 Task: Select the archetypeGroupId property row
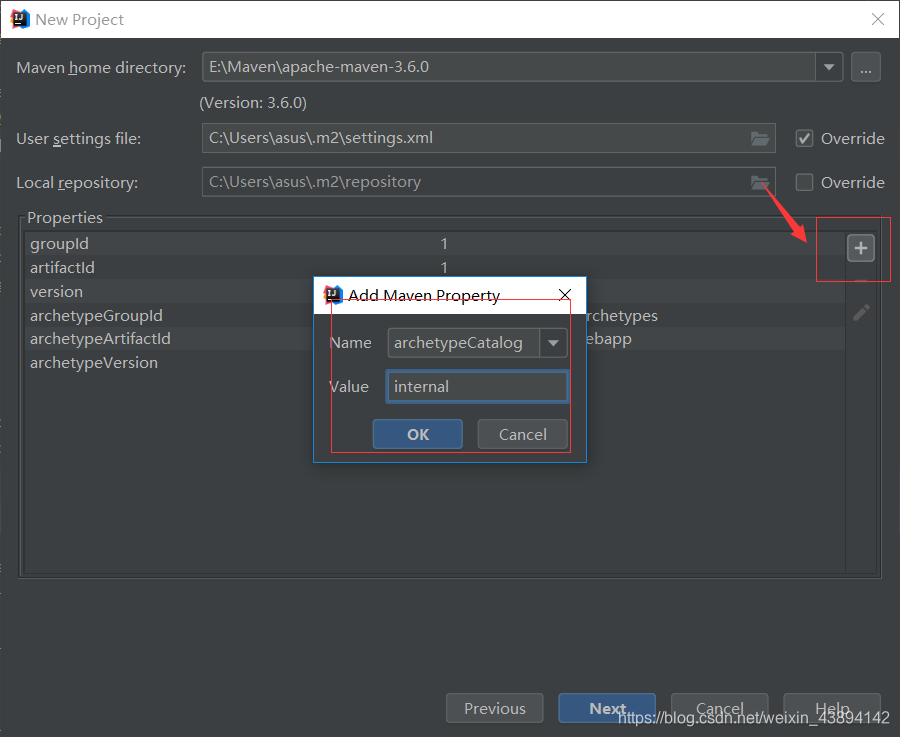pyautogui.click(x=435, y=316)
